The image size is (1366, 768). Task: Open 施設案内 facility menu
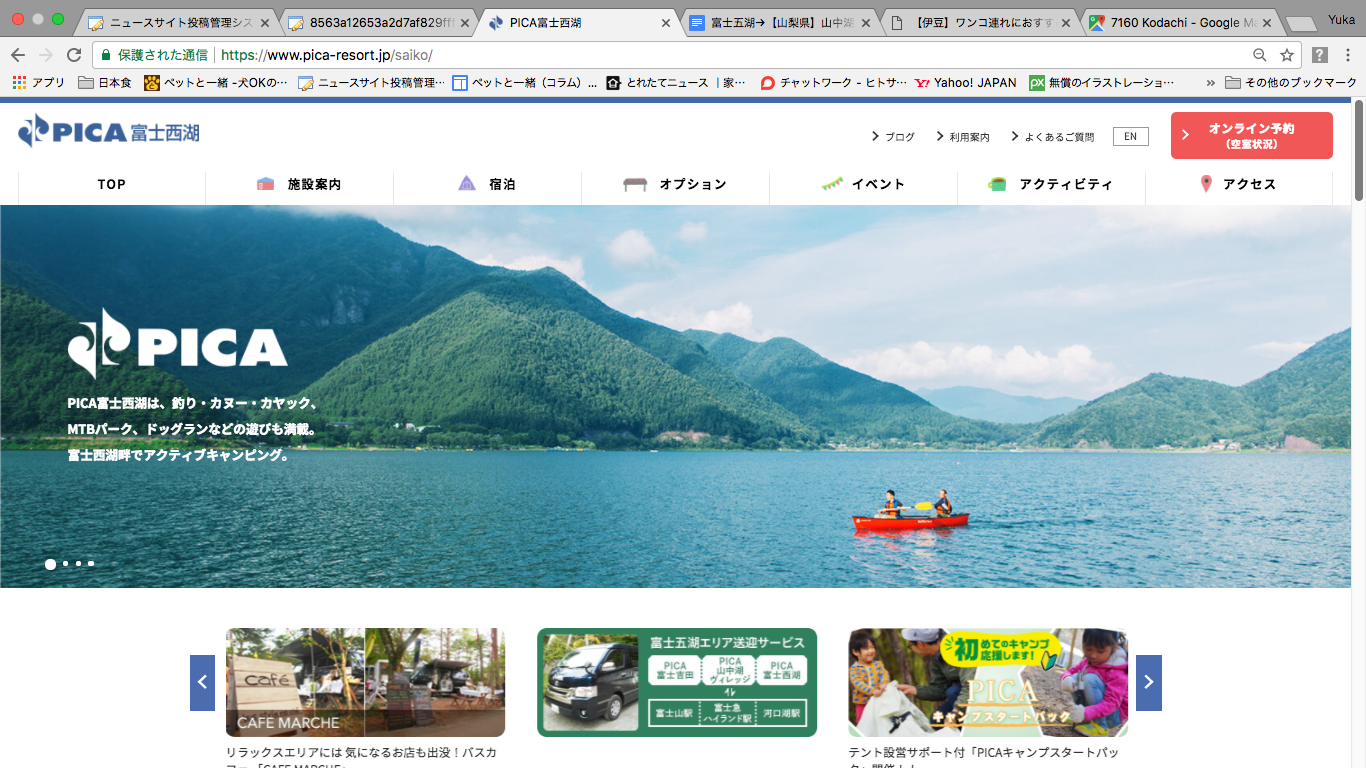[x=299, y=184]
